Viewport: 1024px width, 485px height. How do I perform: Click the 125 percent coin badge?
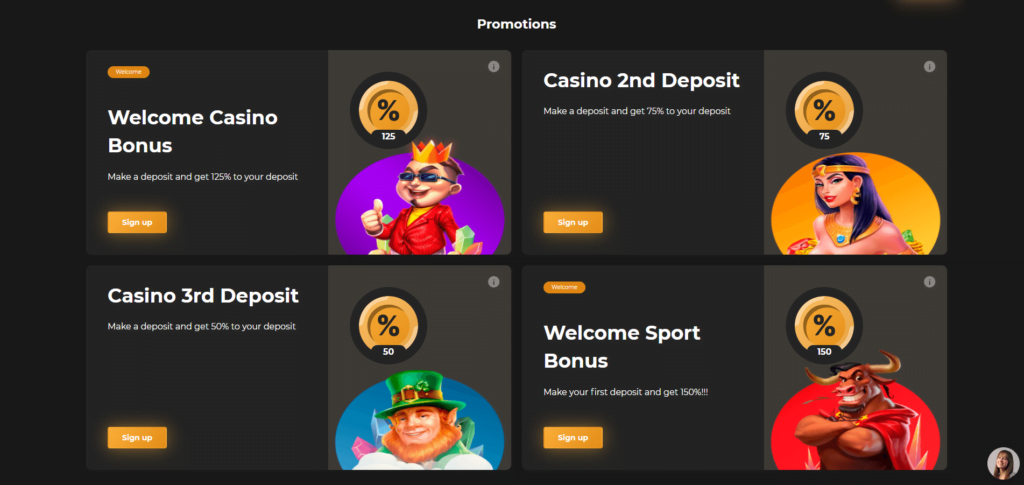click(388, 110)
